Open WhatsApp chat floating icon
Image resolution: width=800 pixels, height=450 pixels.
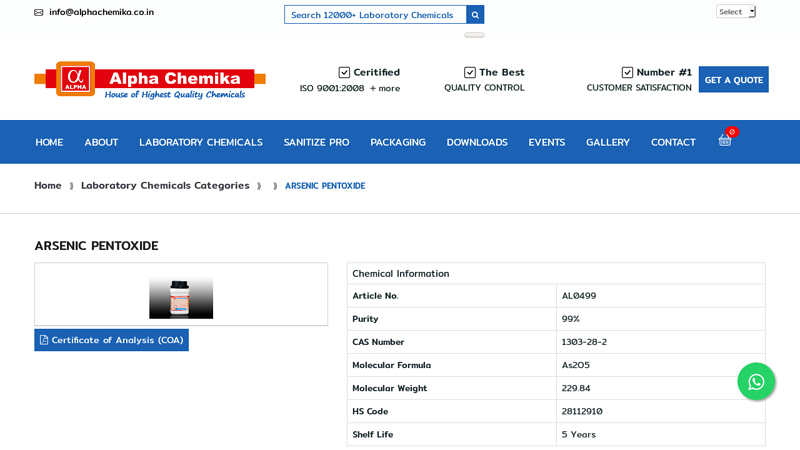click(x=756, y=382)
